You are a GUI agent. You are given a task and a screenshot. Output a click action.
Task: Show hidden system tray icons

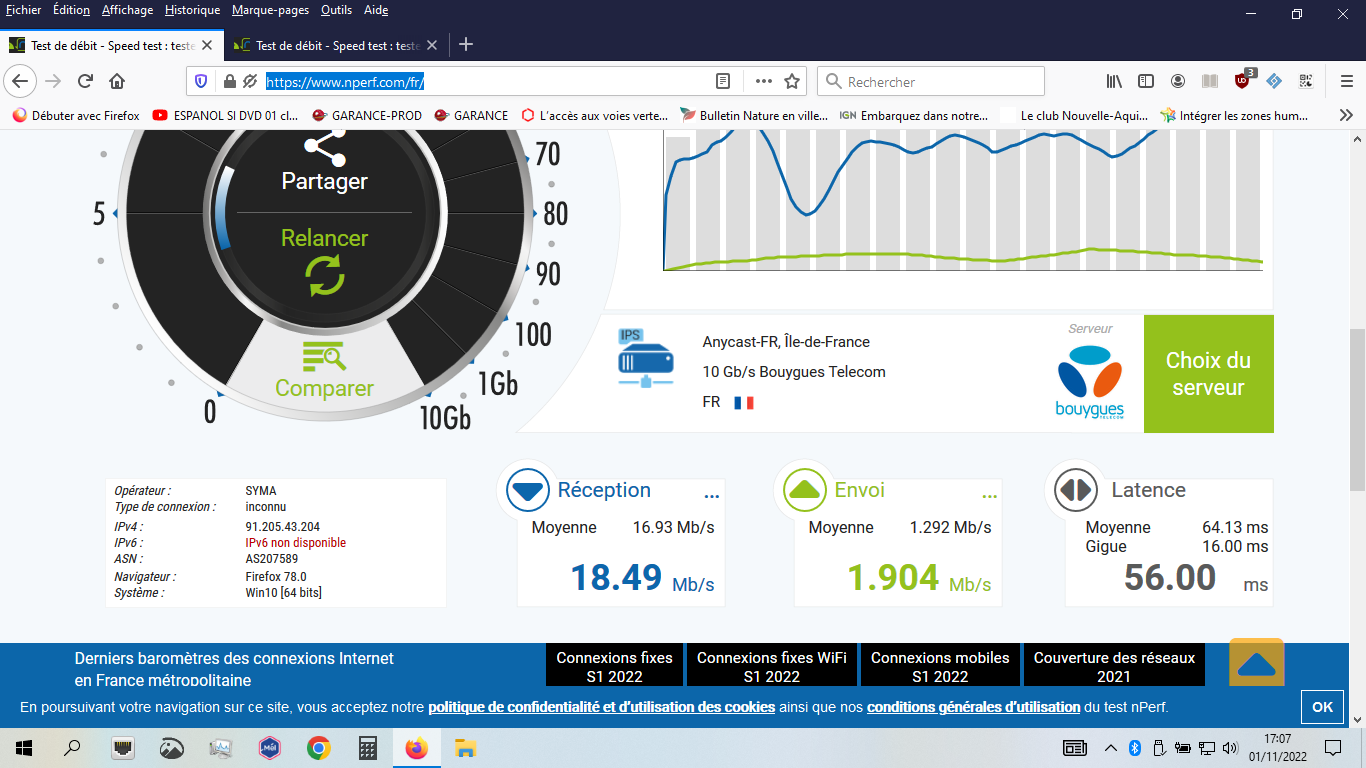click(x=1110, y=748)
